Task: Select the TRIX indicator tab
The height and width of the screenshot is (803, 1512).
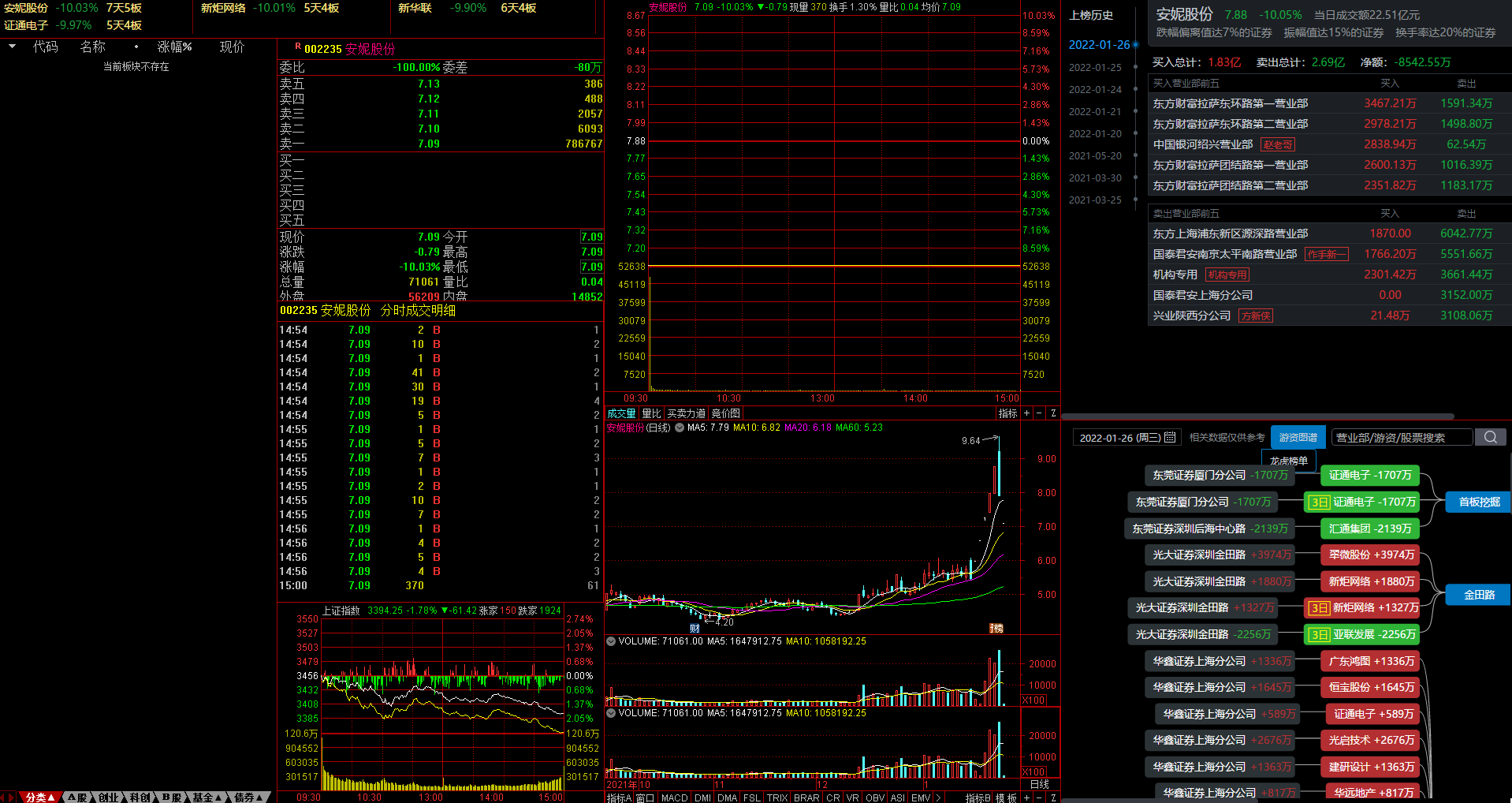Action: pos(777,797)
